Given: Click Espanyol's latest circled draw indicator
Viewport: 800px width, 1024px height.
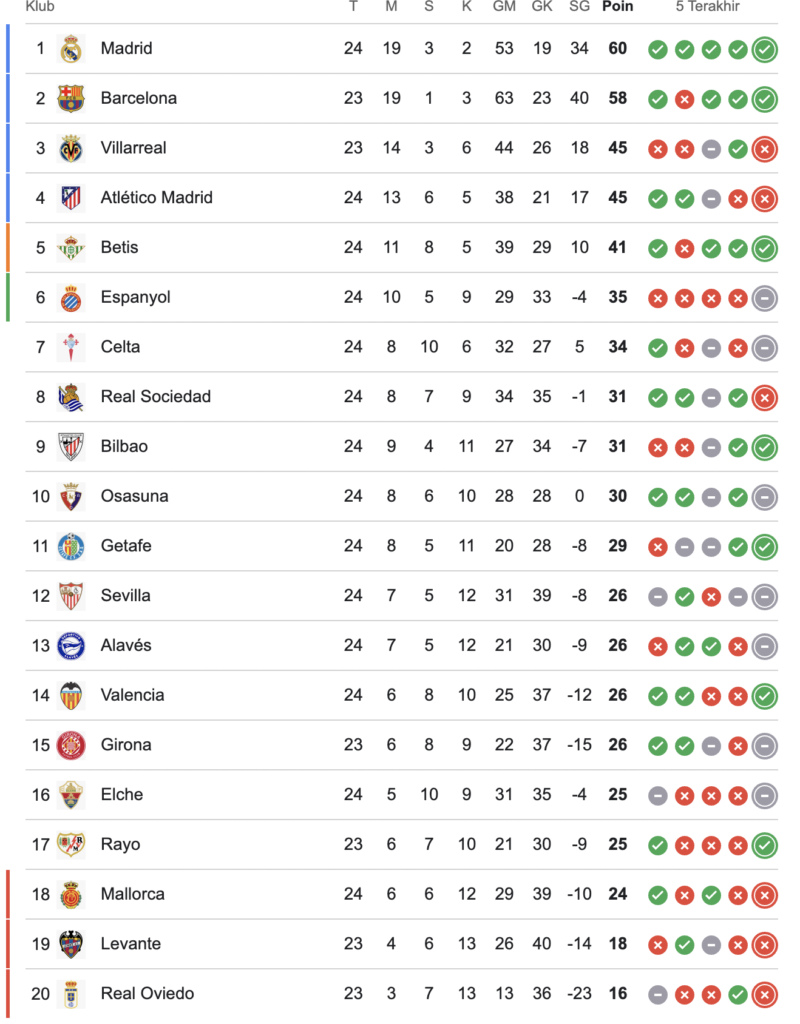Looking at the screenshot, I should click(765, 297).
